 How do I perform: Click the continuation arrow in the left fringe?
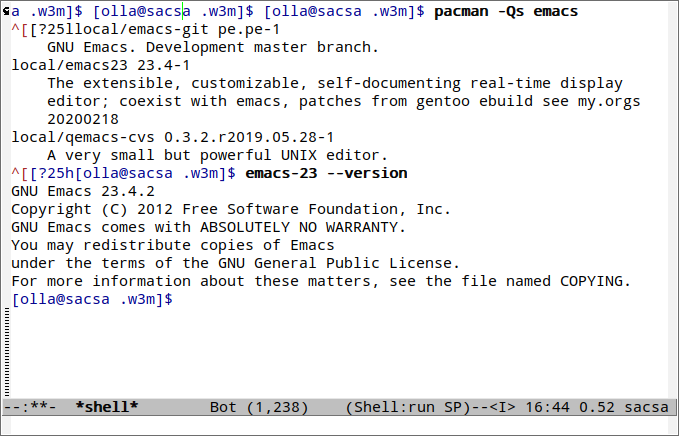click(6, 12)
